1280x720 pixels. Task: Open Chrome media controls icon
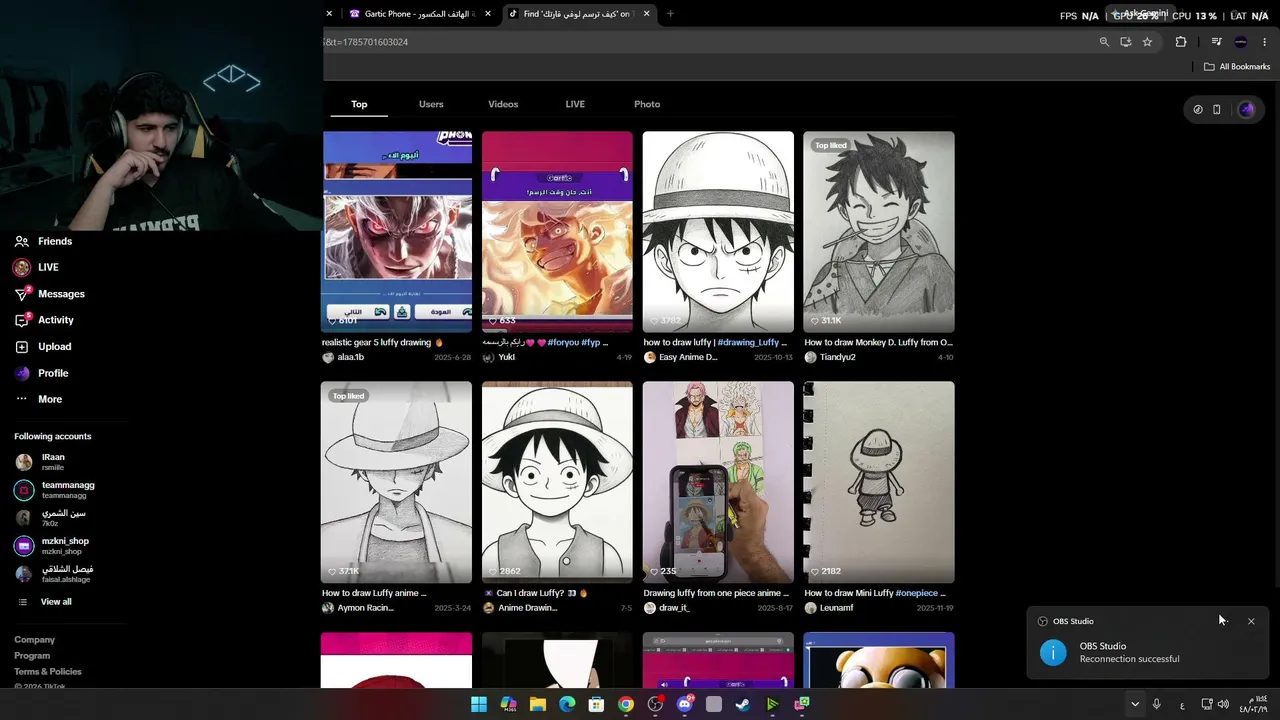pos(1216,42)
